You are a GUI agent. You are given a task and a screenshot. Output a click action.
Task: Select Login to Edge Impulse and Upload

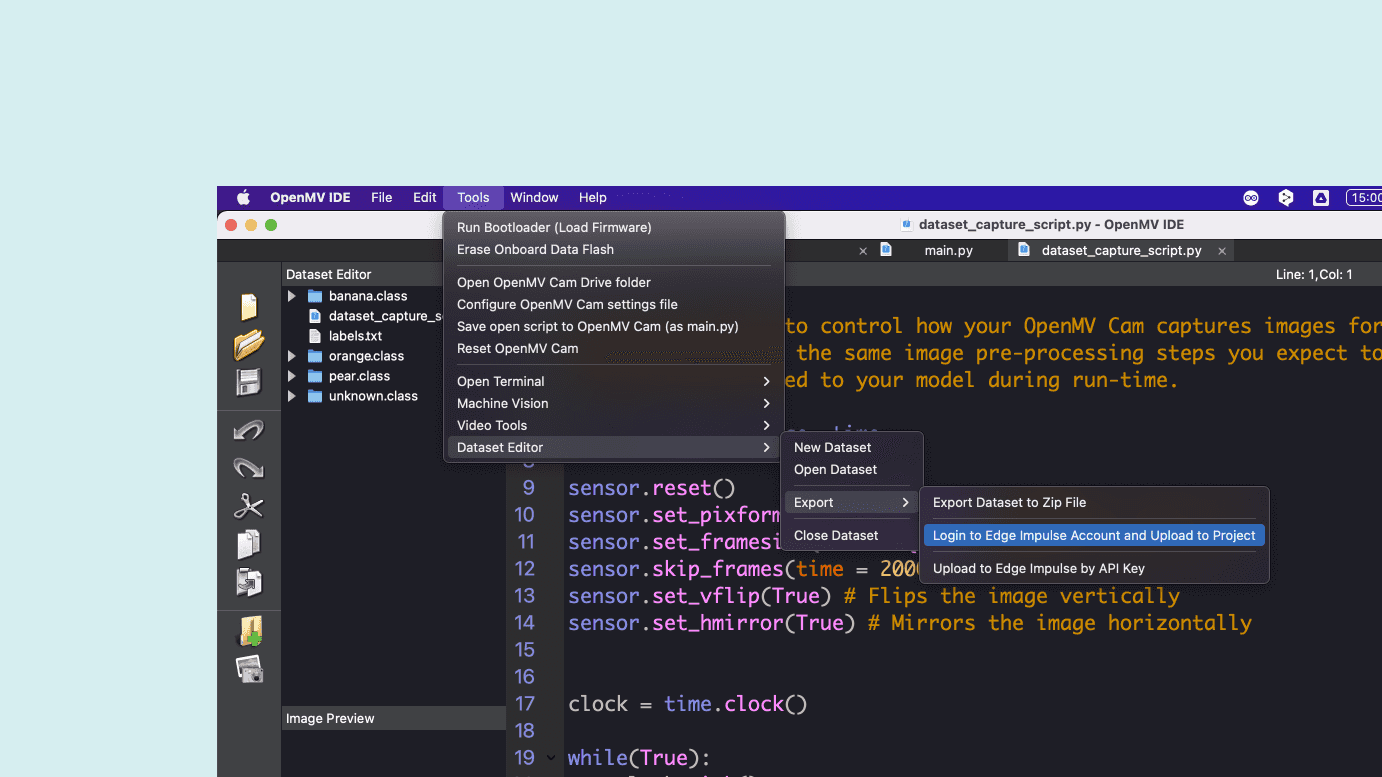(x=1093, y=536)
